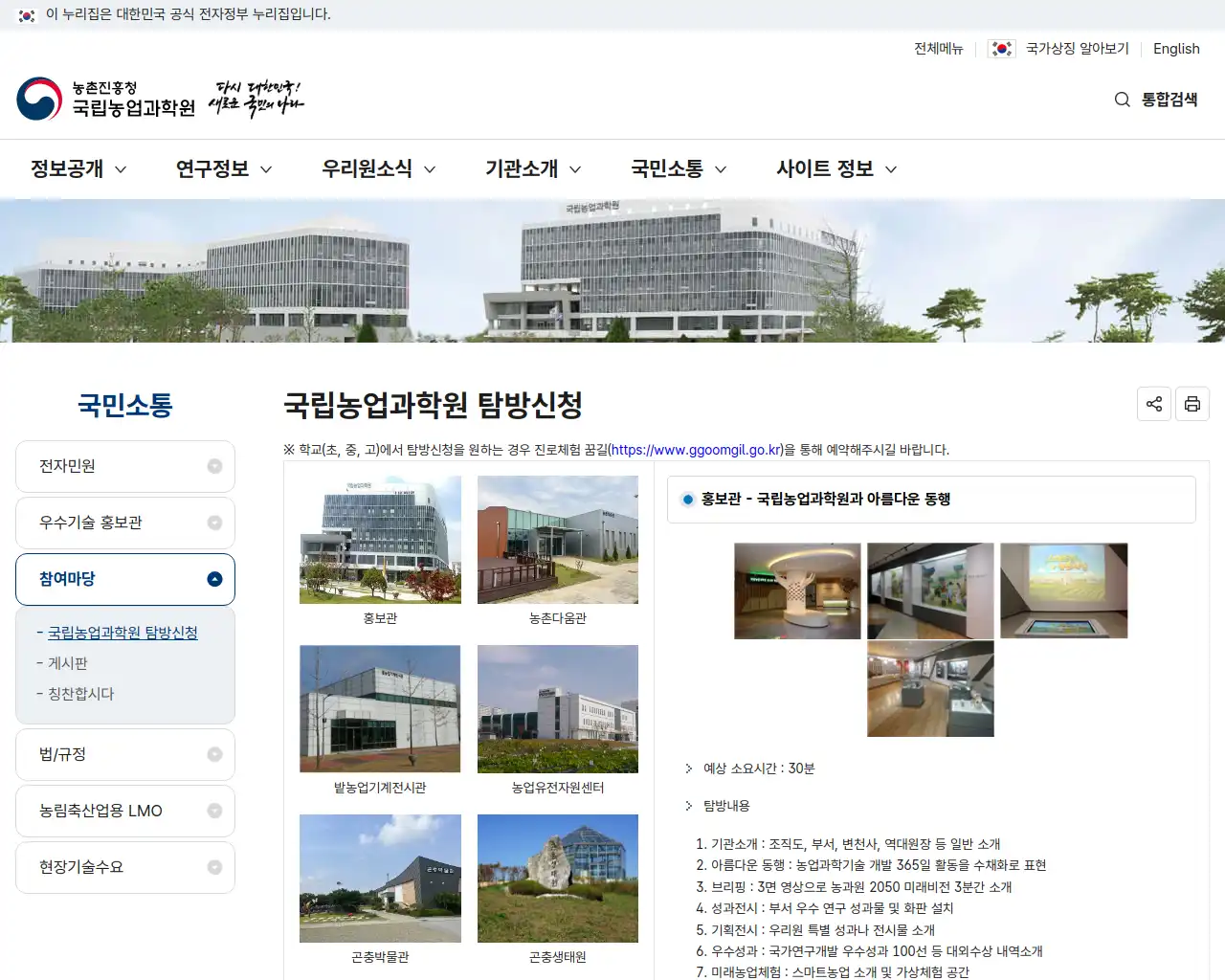Expand 예상 소요시간 arrow bullet
This screenshot has height=980, width=1225.
click(688, 768)
